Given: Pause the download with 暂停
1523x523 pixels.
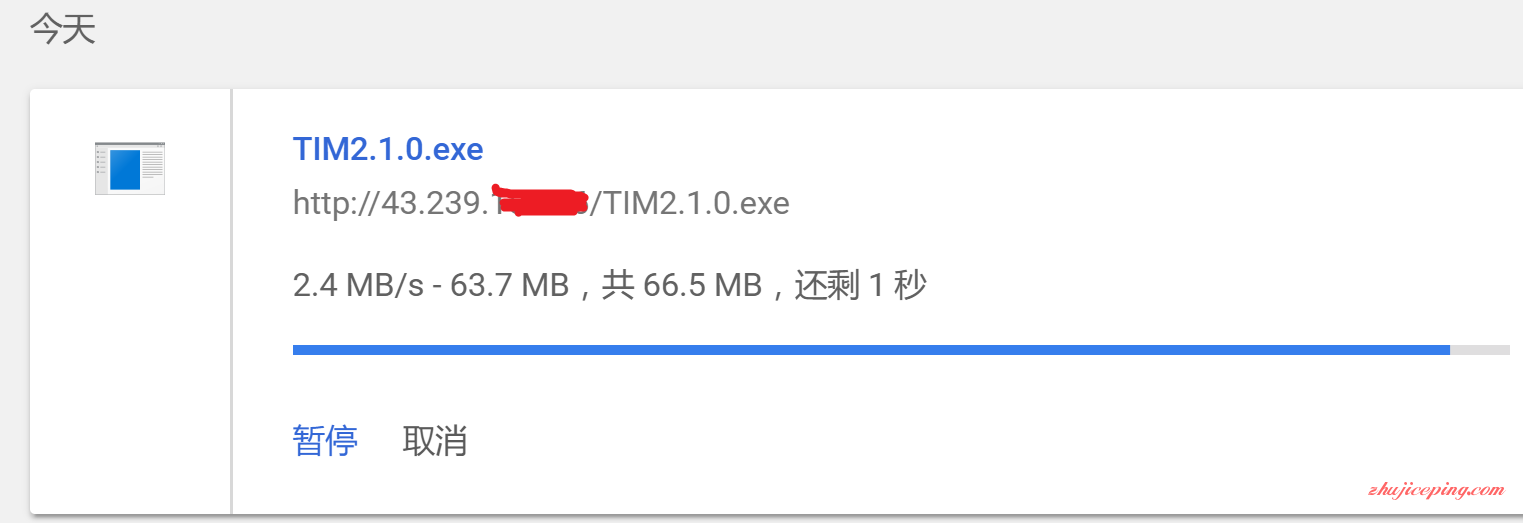Looking at the screenshot, I should coord(325,440).
